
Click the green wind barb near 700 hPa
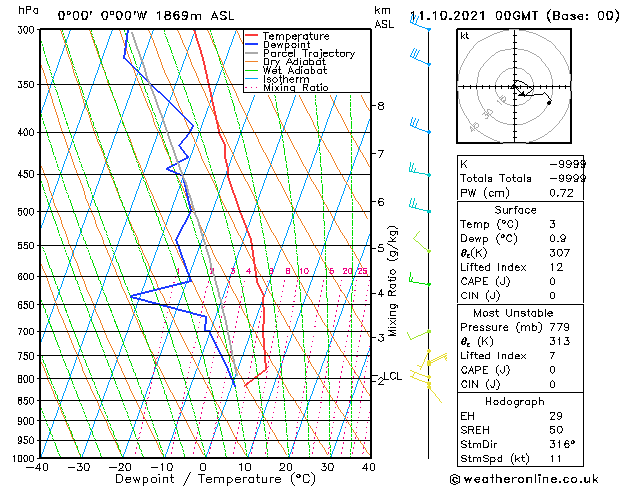pos(419,334)
